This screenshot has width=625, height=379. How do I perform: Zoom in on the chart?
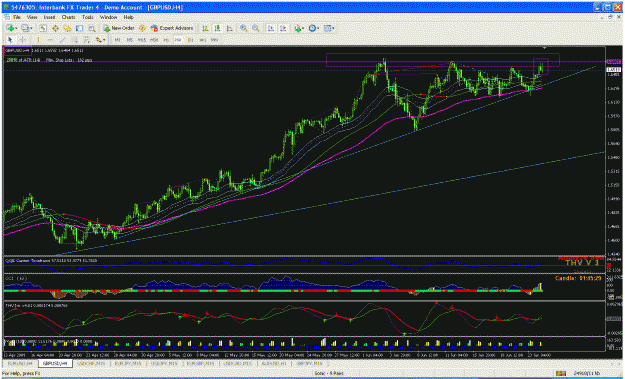click(x=244, y=28)
